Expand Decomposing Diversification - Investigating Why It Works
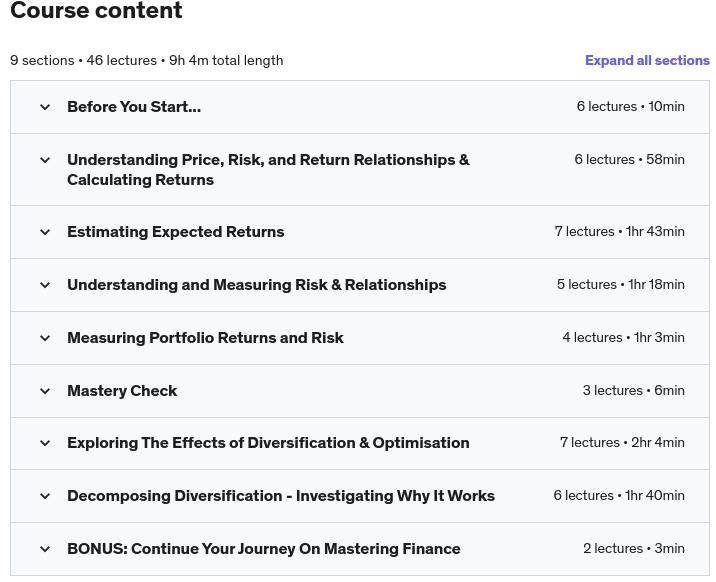This screenshot has width=716, height=582. click(x=281, y=496)
